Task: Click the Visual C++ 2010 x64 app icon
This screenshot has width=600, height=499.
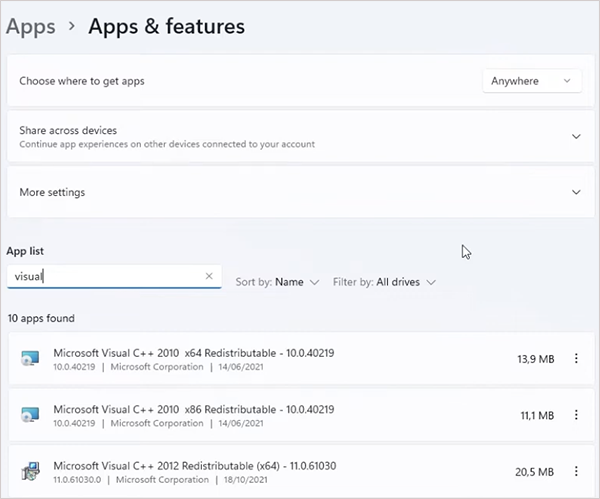Action: [30, 359]
